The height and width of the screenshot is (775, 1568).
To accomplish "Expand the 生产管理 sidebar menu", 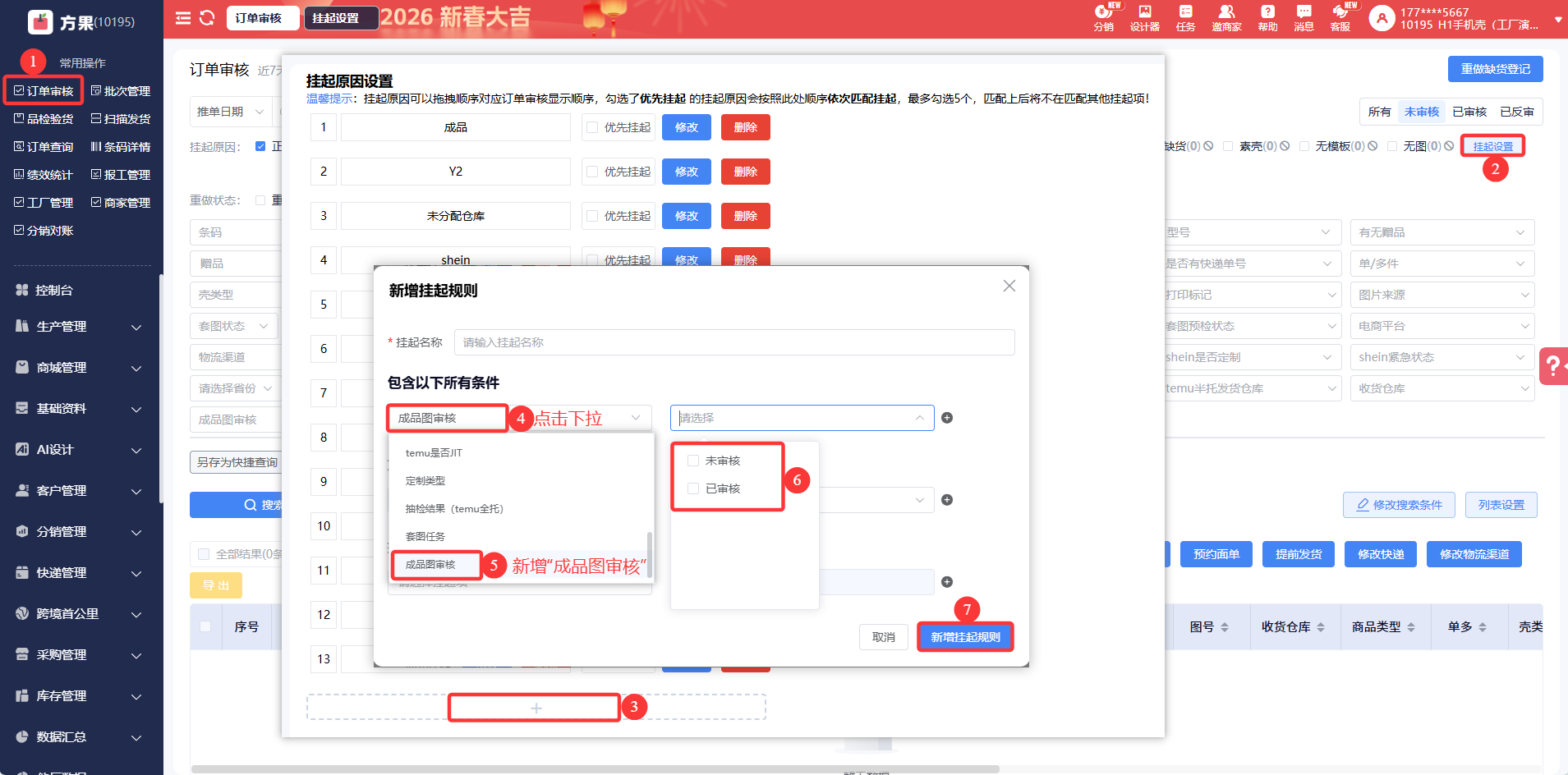I will (79, 327).
